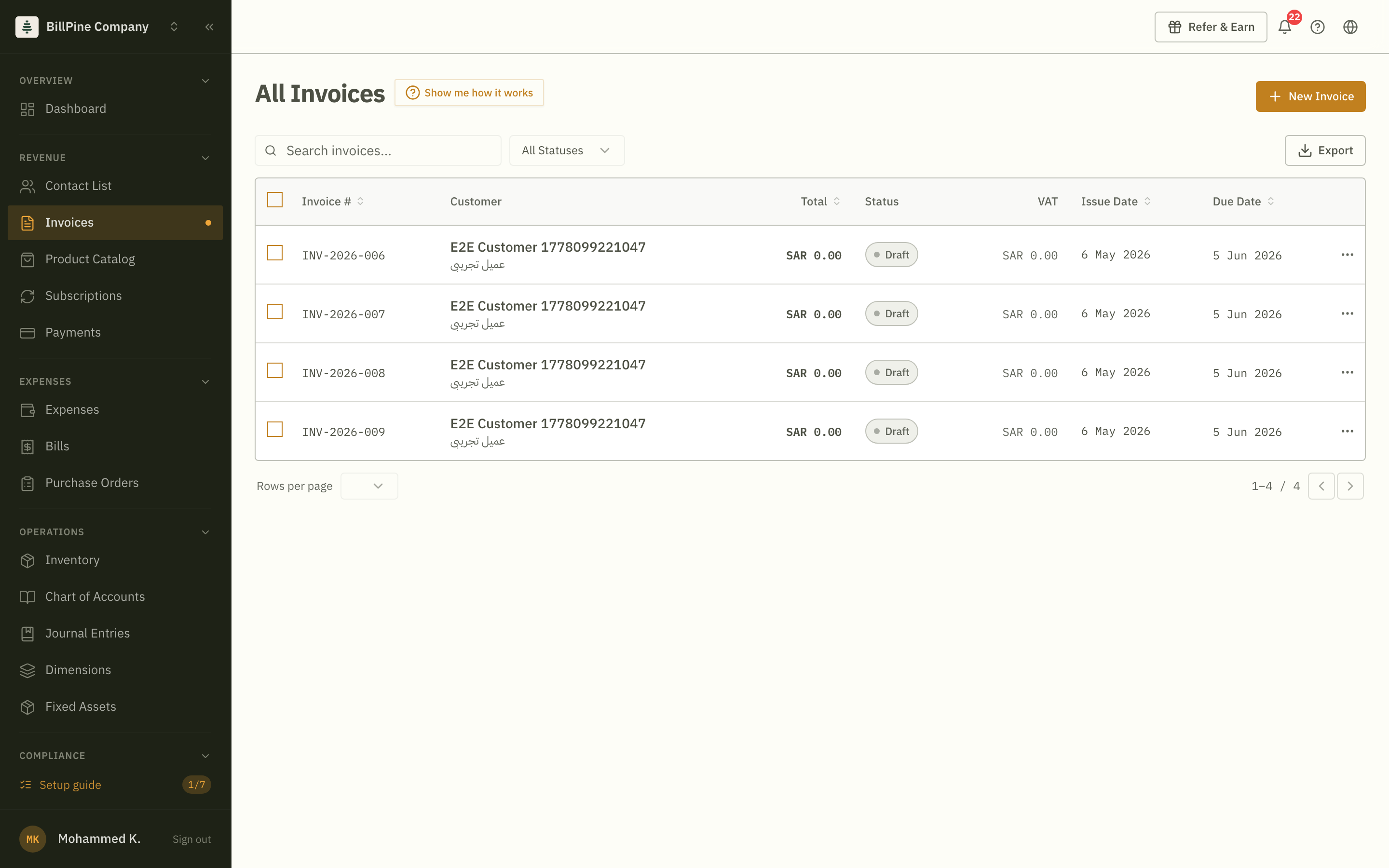The image size is (1389, 868).
Task: Check the box for INV-2026-006
Action: click(275, 253)
